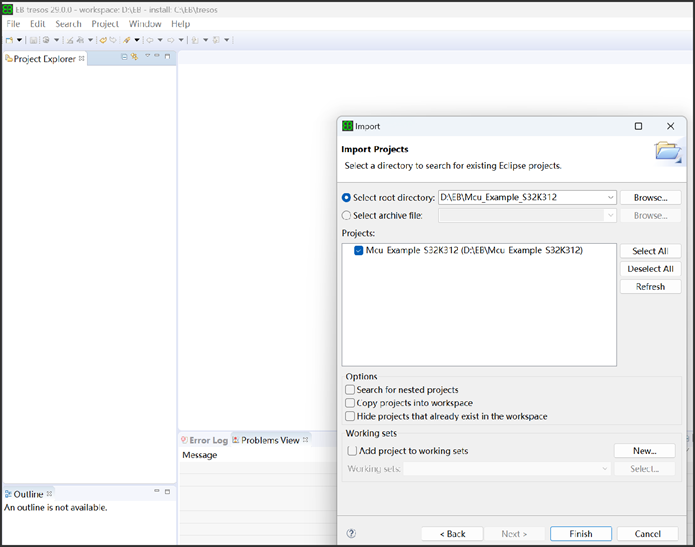
Task: Click the Finish button
Action: coord(581,534)
